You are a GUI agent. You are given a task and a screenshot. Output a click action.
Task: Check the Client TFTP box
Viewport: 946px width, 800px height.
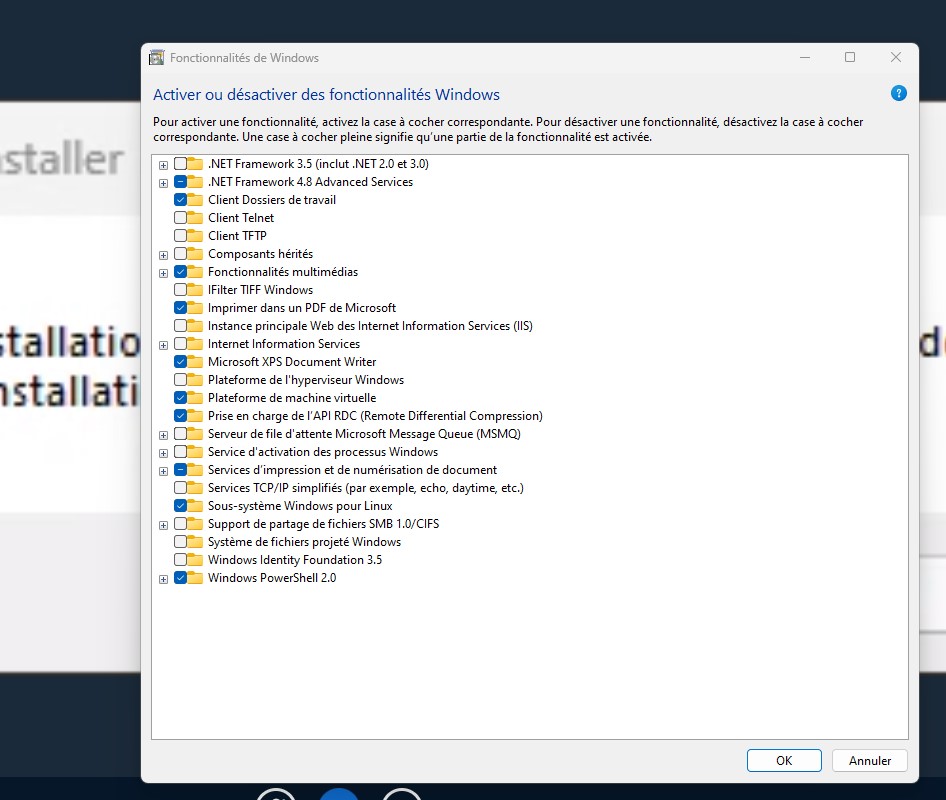coord(180,236)
